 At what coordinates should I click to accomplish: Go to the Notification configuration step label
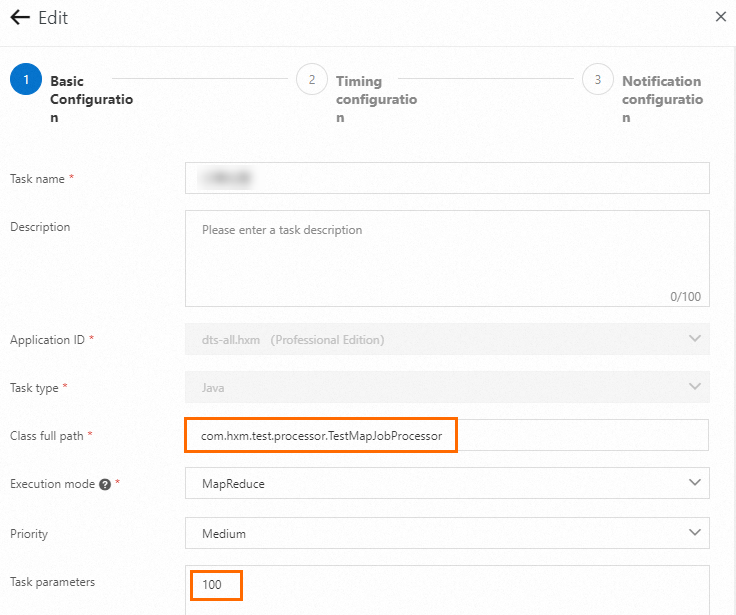(661, 99)
